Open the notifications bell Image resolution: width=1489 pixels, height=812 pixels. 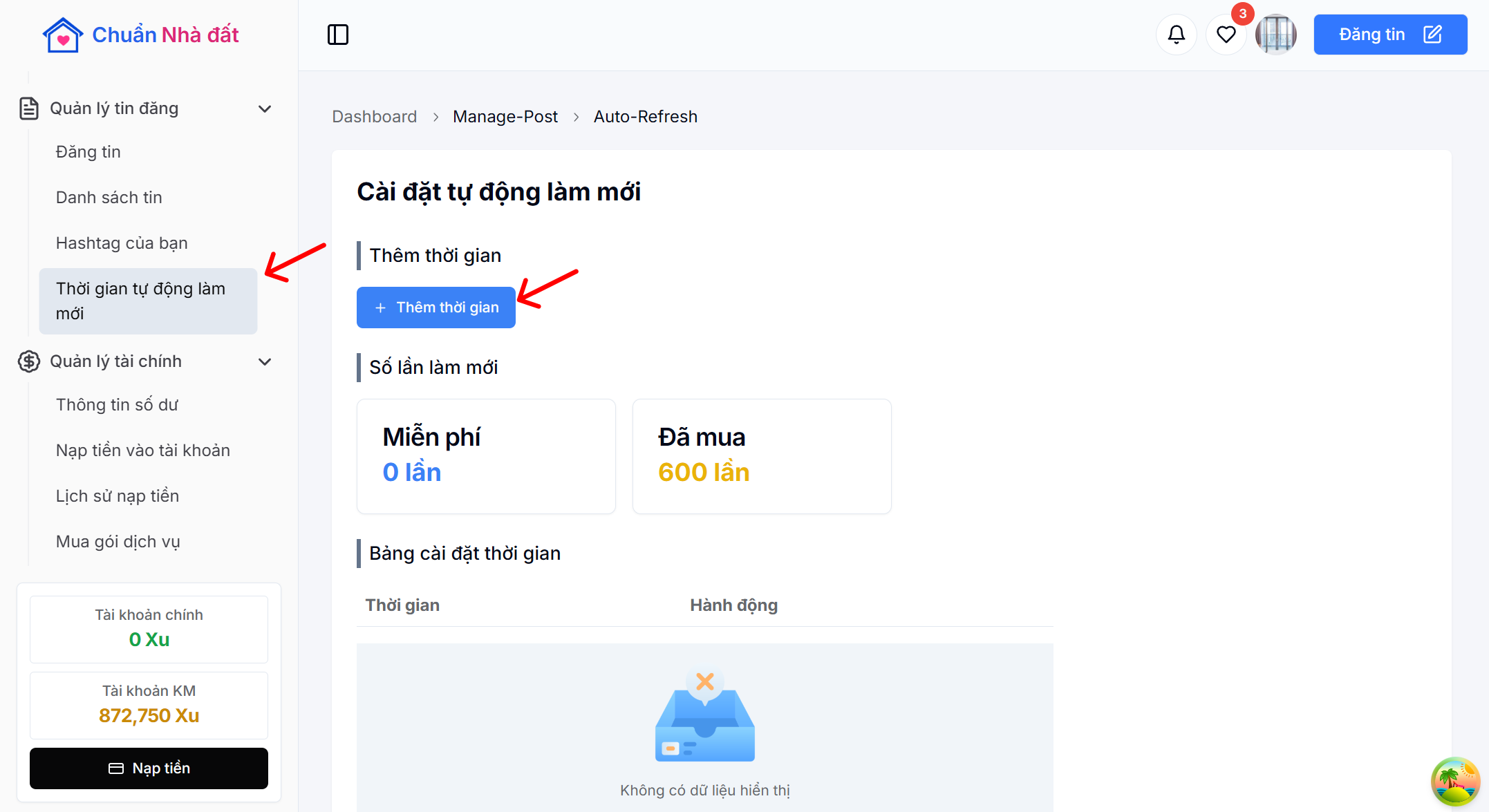pyautogui.click(x=1177, y=35)
